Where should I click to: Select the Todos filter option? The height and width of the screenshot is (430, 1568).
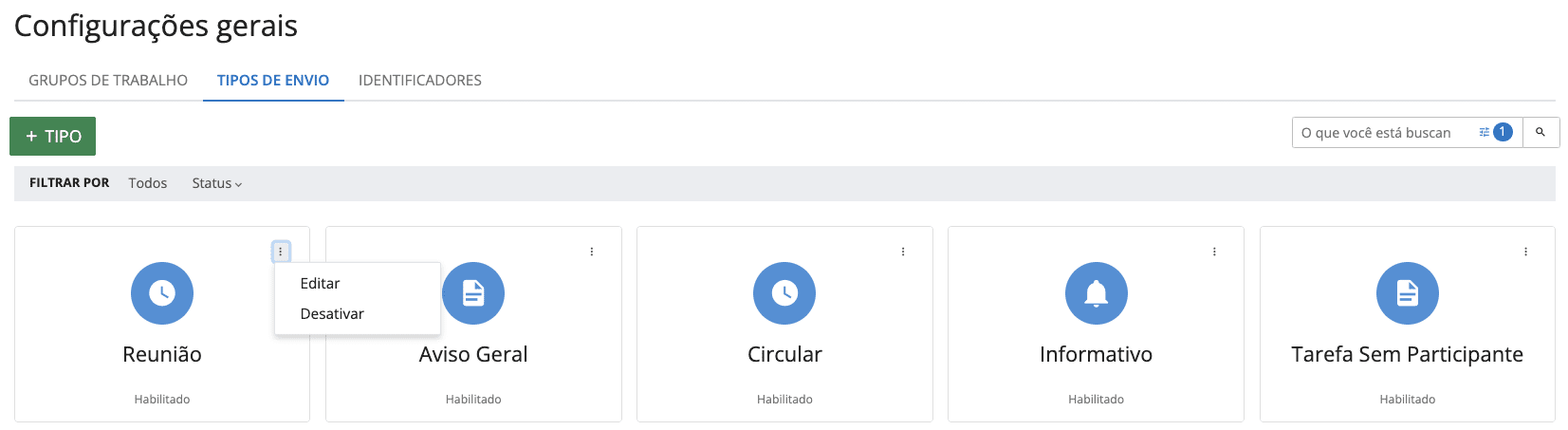pos(148,183)
